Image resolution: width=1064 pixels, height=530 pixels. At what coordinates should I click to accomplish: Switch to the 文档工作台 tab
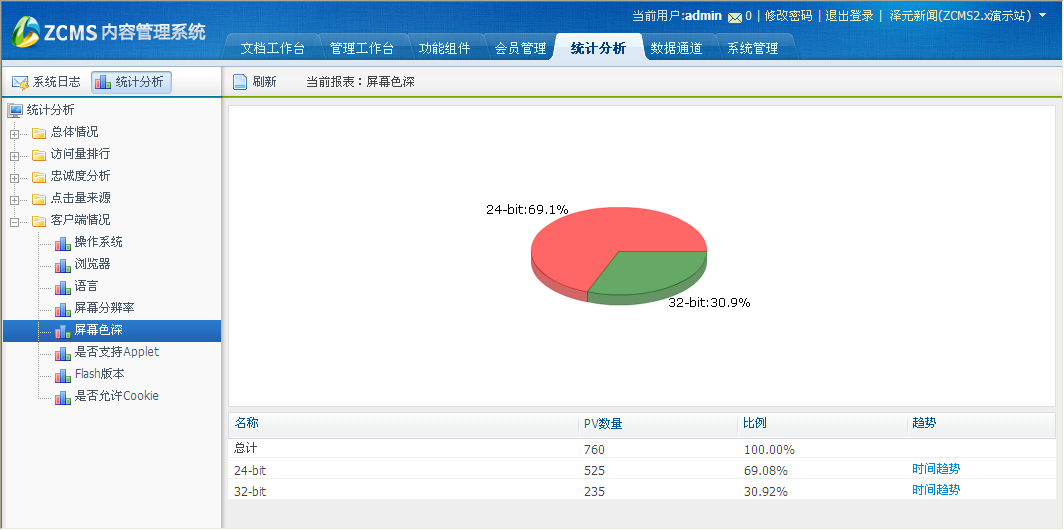pos(273,48)
